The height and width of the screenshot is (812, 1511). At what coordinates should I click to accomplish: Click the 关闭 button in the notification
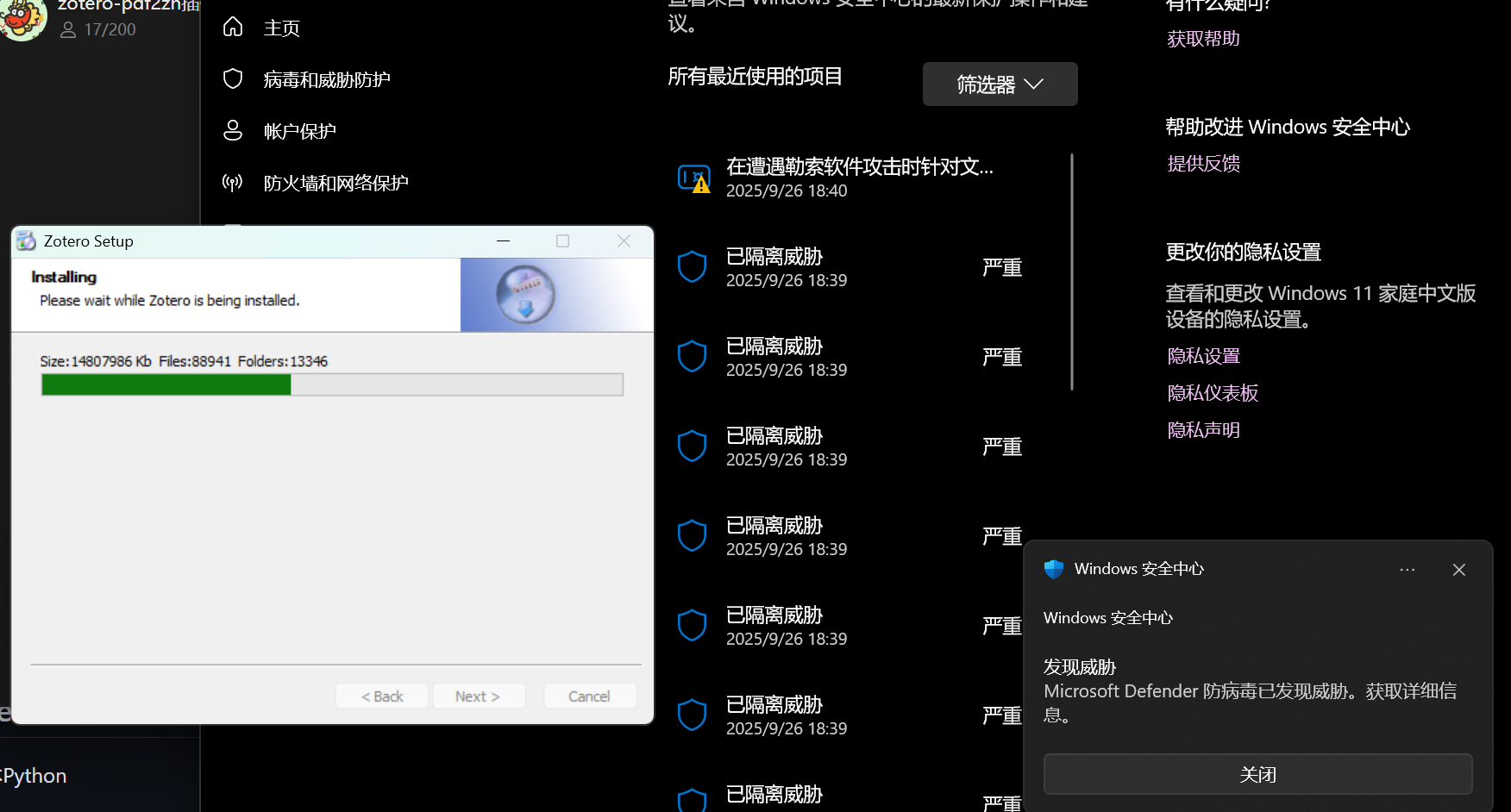[1258, 774]
